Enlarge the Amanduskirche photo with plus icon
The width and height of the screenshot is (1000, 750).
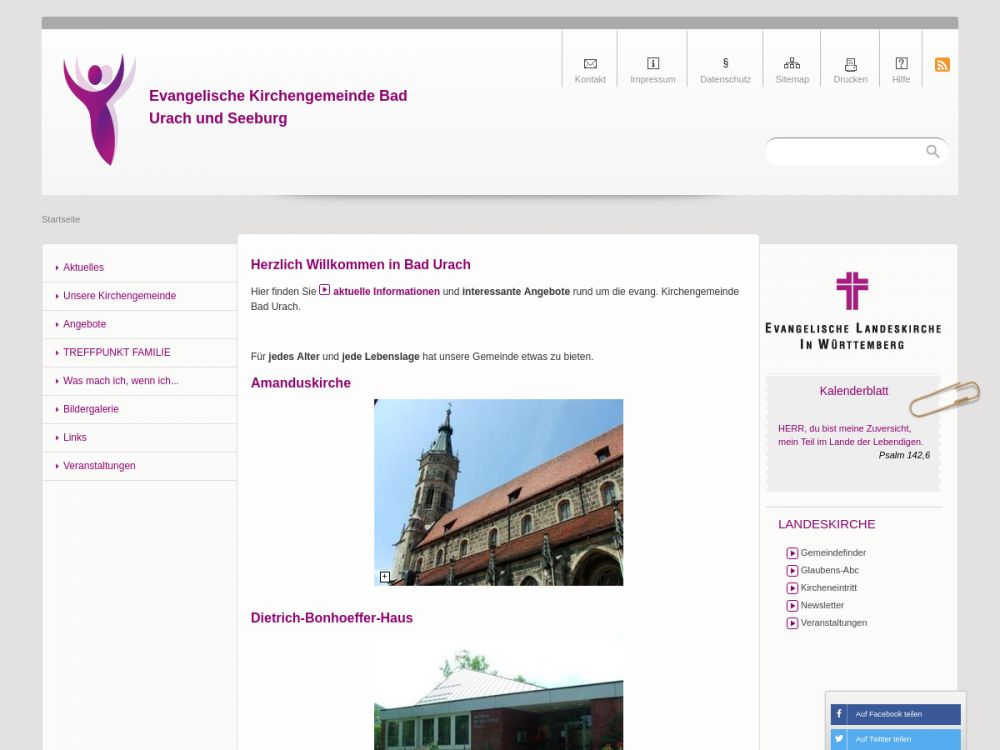tap(385, 577)
